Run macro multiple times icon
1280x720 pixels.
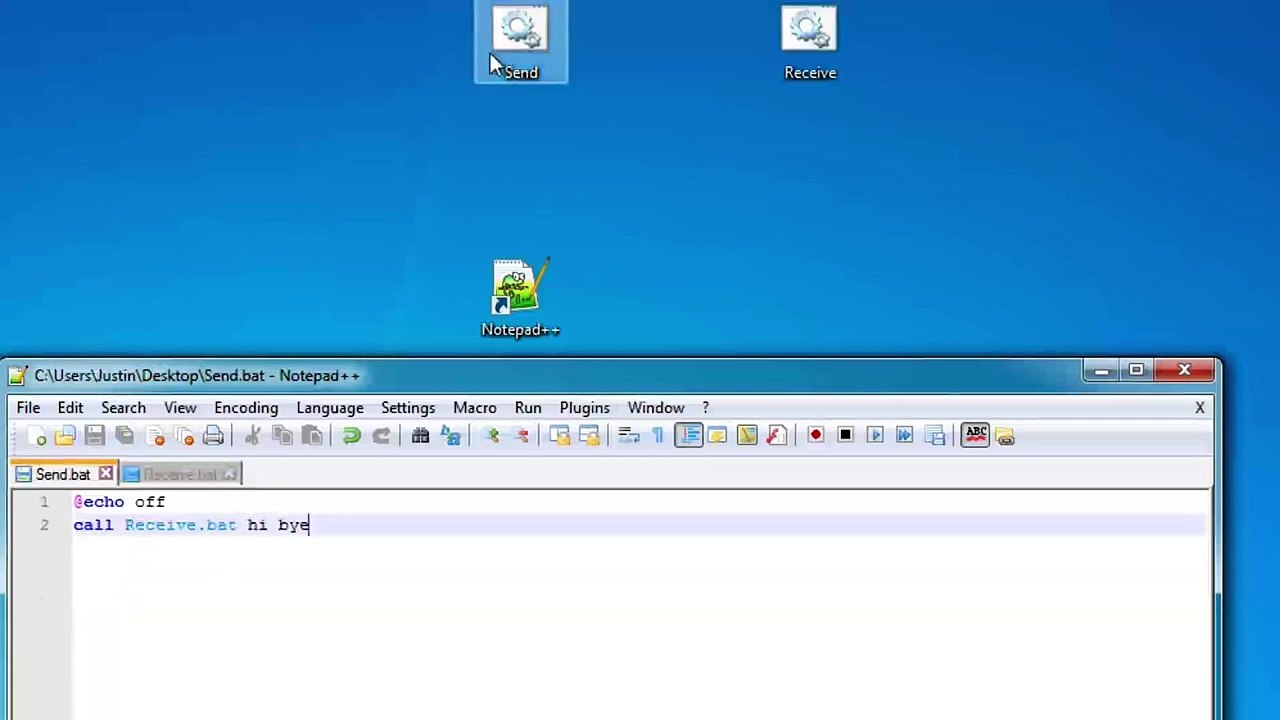[x=905, y=436]
